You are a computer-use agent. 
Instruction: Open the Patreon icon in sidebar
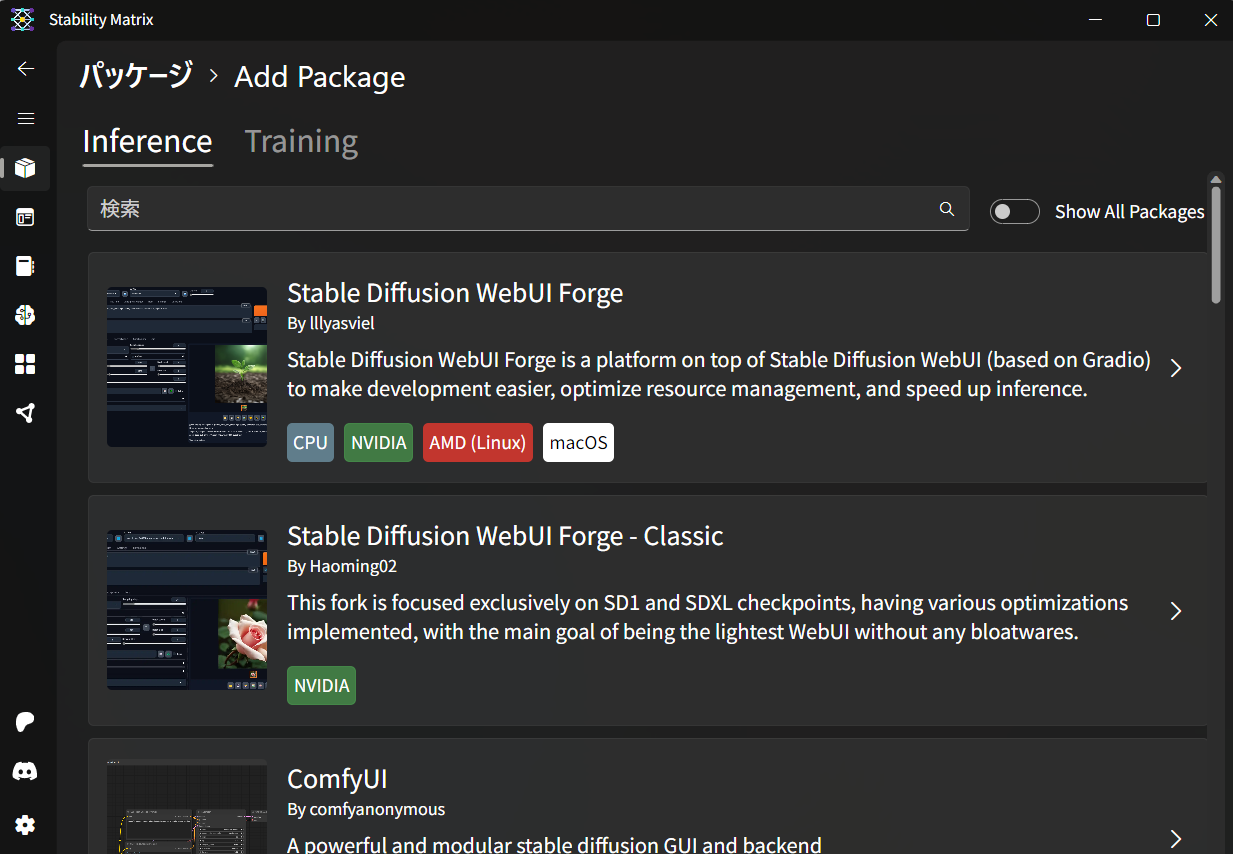pyautogui.click(x=26, y=722)
